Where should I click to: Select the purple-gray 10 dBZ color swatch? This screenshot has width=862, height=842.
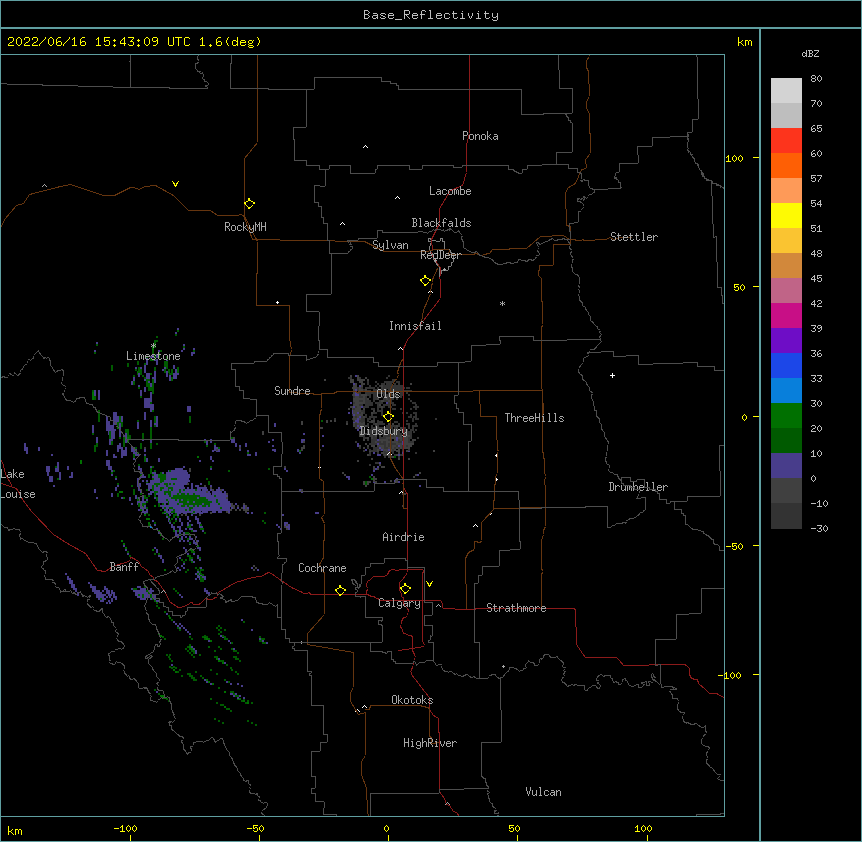786,466
